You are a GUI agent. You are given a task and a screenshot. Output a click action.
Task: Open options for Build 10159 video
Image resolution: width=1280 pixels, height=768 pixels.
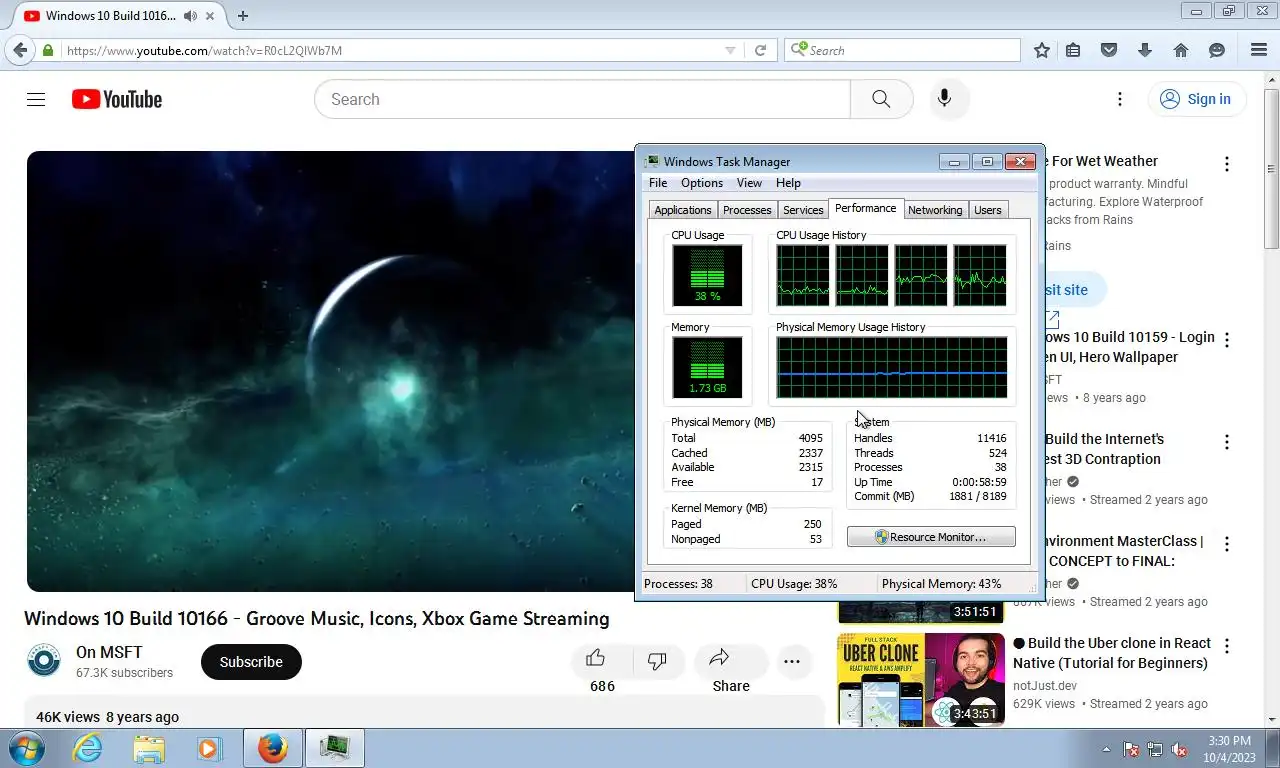click(x=1227, y=340)
